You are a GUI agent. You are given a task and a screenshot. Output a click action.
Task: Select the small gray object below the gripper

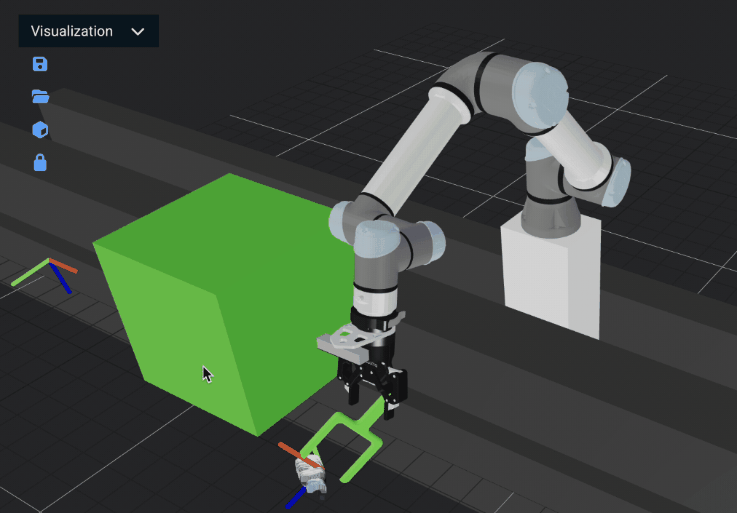[x=312, y=476]
